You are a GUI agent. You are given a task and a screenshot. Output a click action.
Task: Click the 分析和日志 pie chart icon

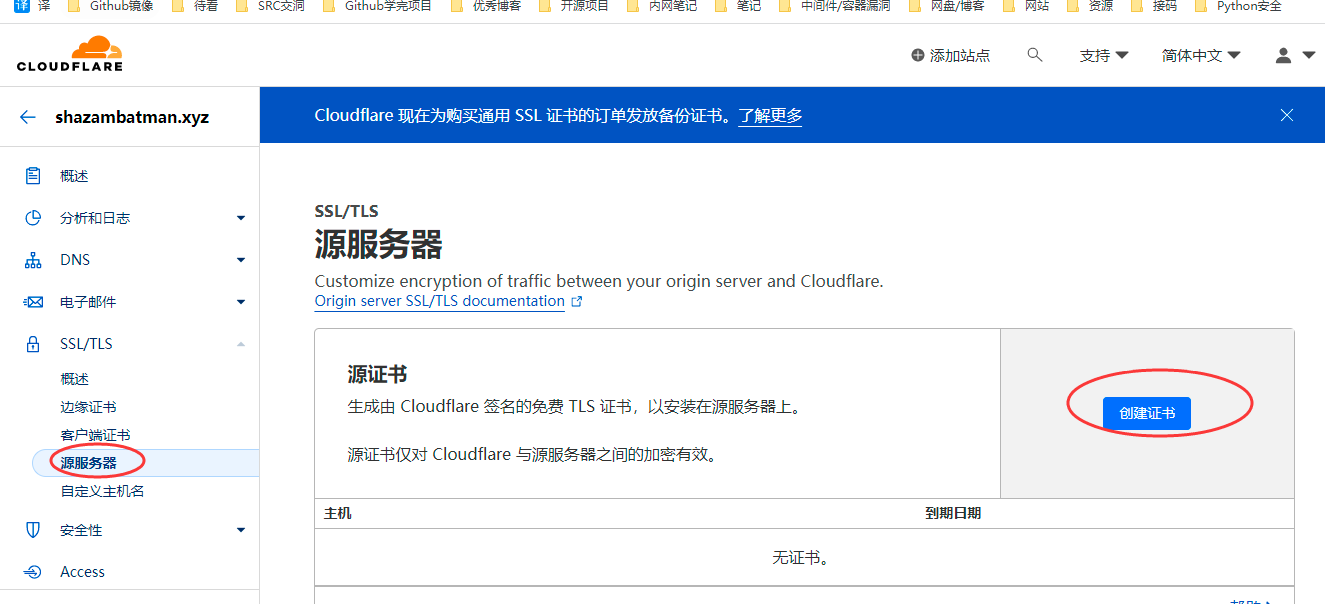[33, 218]
